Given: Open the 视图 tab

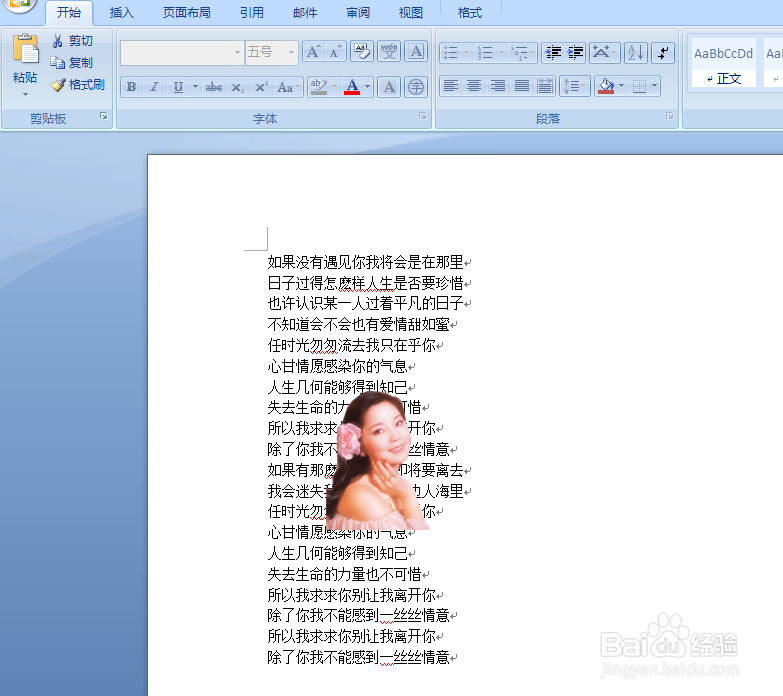Looking at the screenshot, I should click(411, 12).
